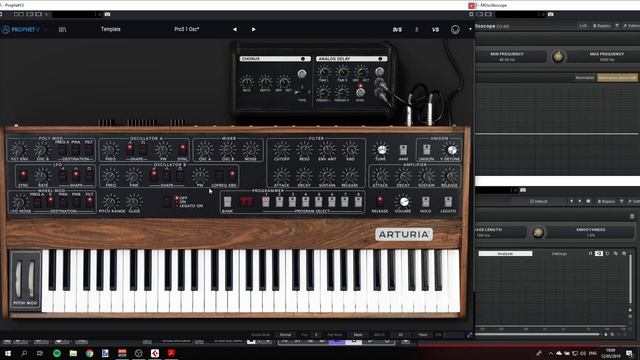Open the MIDI settings icon in Prophet toolbar
Viewport: 640px width, 360px height.
[455, 29]
